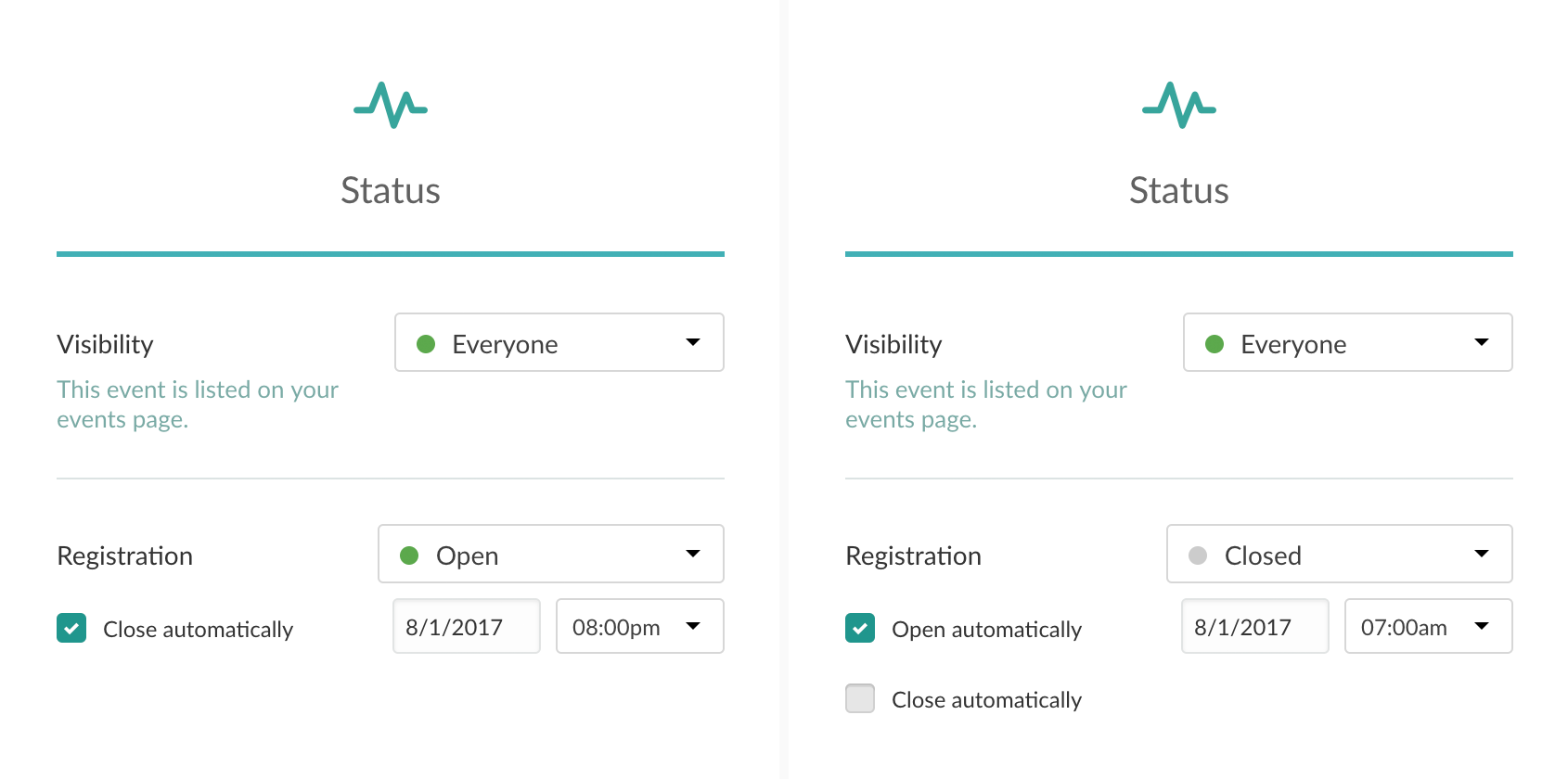The width and height of the screenshot is (1568, 779).
Task: Expand the Registration Closed dropdown arrow
Action: 1481,554
